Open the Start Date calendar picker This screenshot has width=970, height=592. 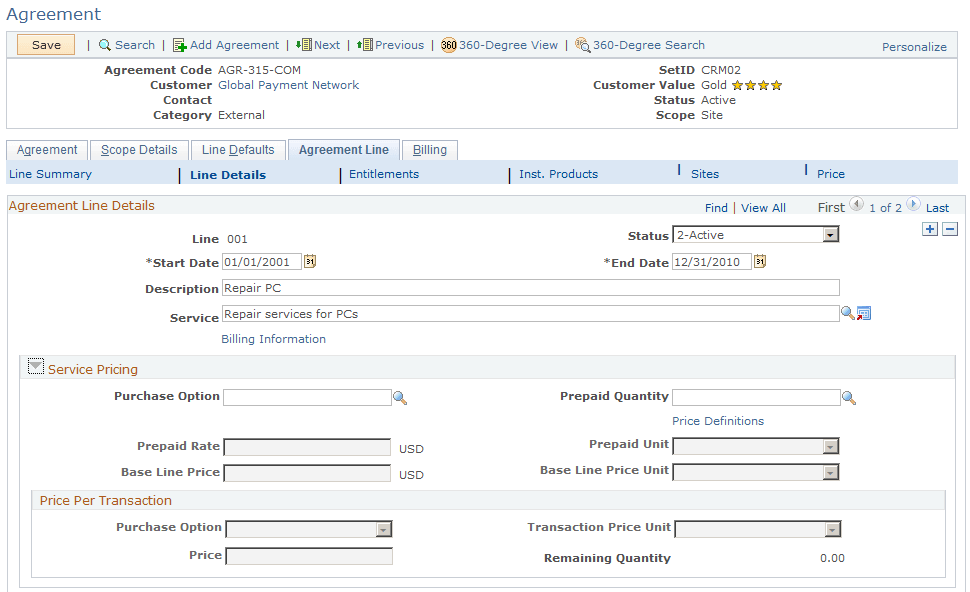click(x=310, y=261)
